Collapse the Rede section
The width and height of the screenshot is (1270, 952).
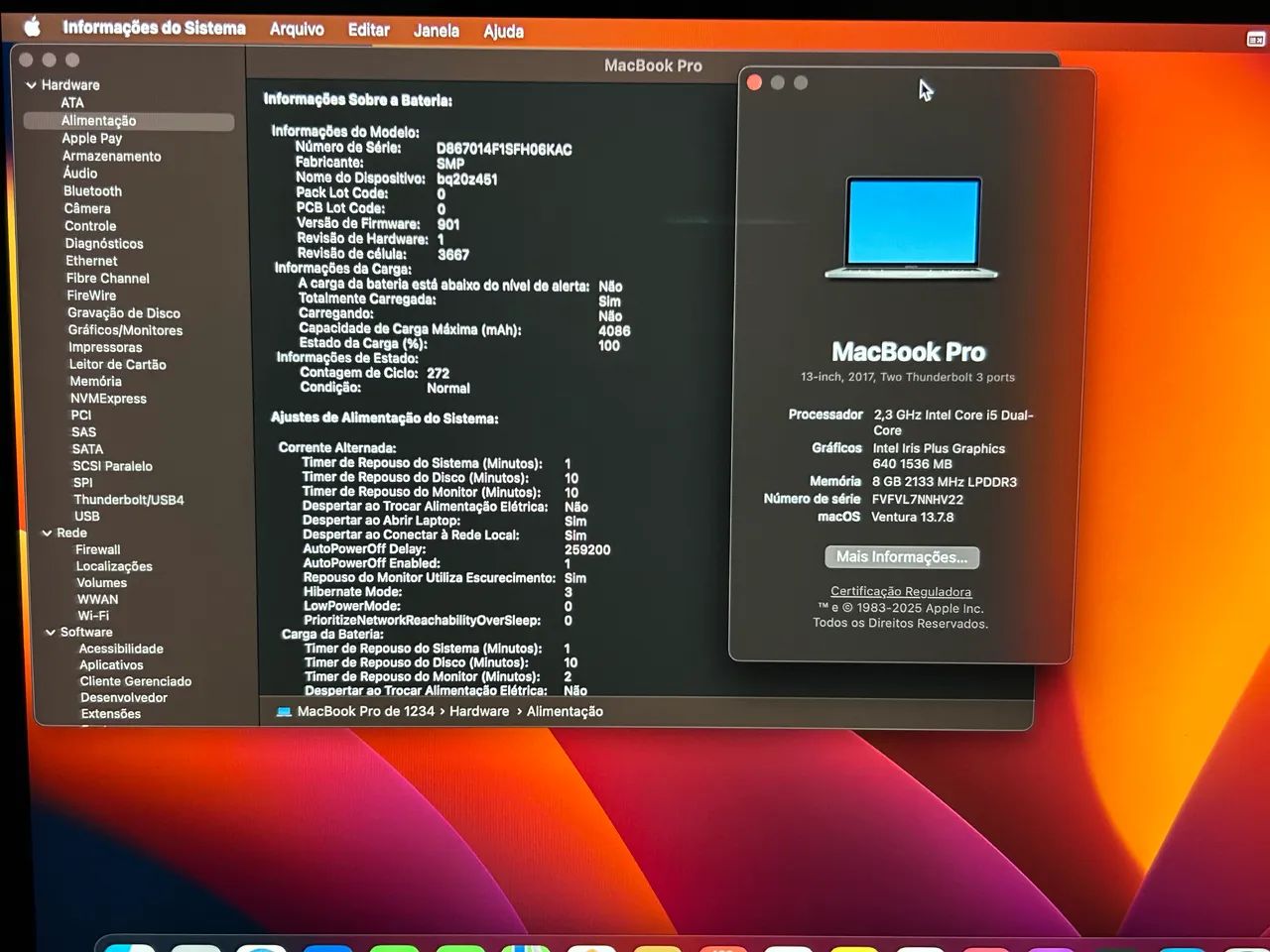point(47,534)
